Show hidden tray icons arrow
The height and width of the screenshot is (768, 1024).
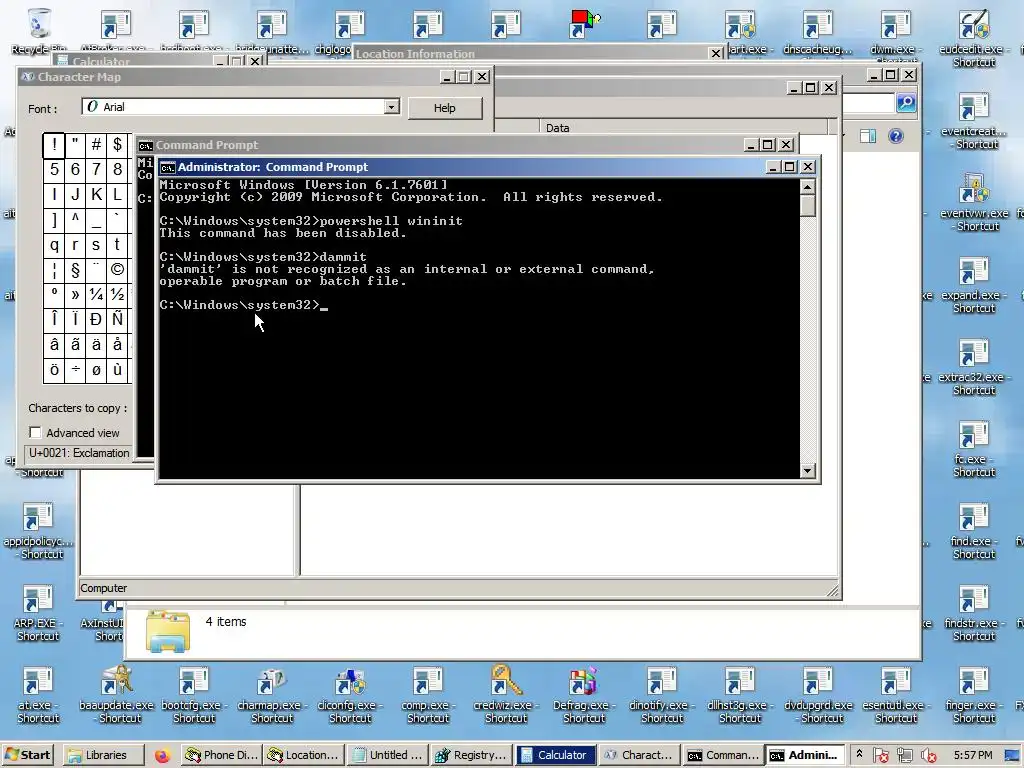pos(859,754)
